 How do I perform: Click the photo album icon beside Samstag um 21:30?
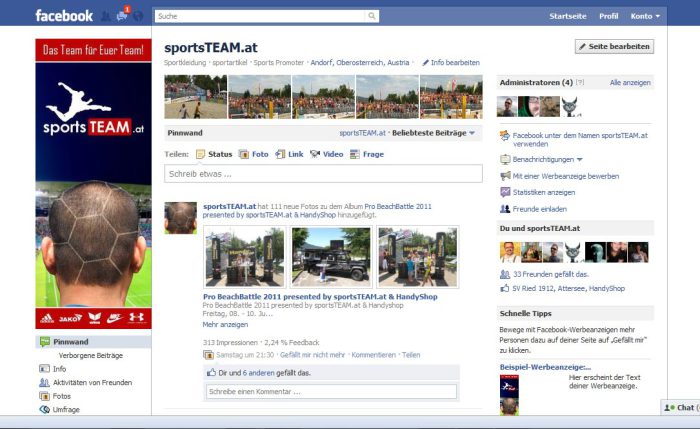coord(208,355)
